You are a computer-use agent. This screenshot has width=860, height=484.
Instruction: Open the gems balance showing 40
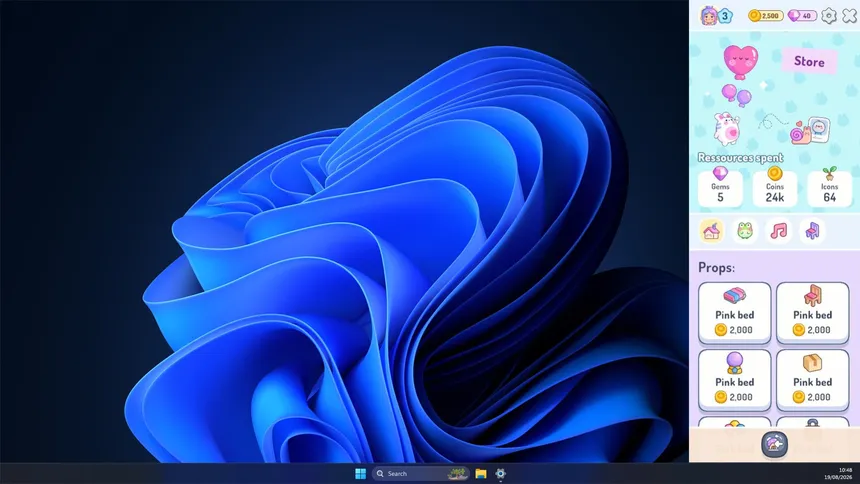coord(802,15)
